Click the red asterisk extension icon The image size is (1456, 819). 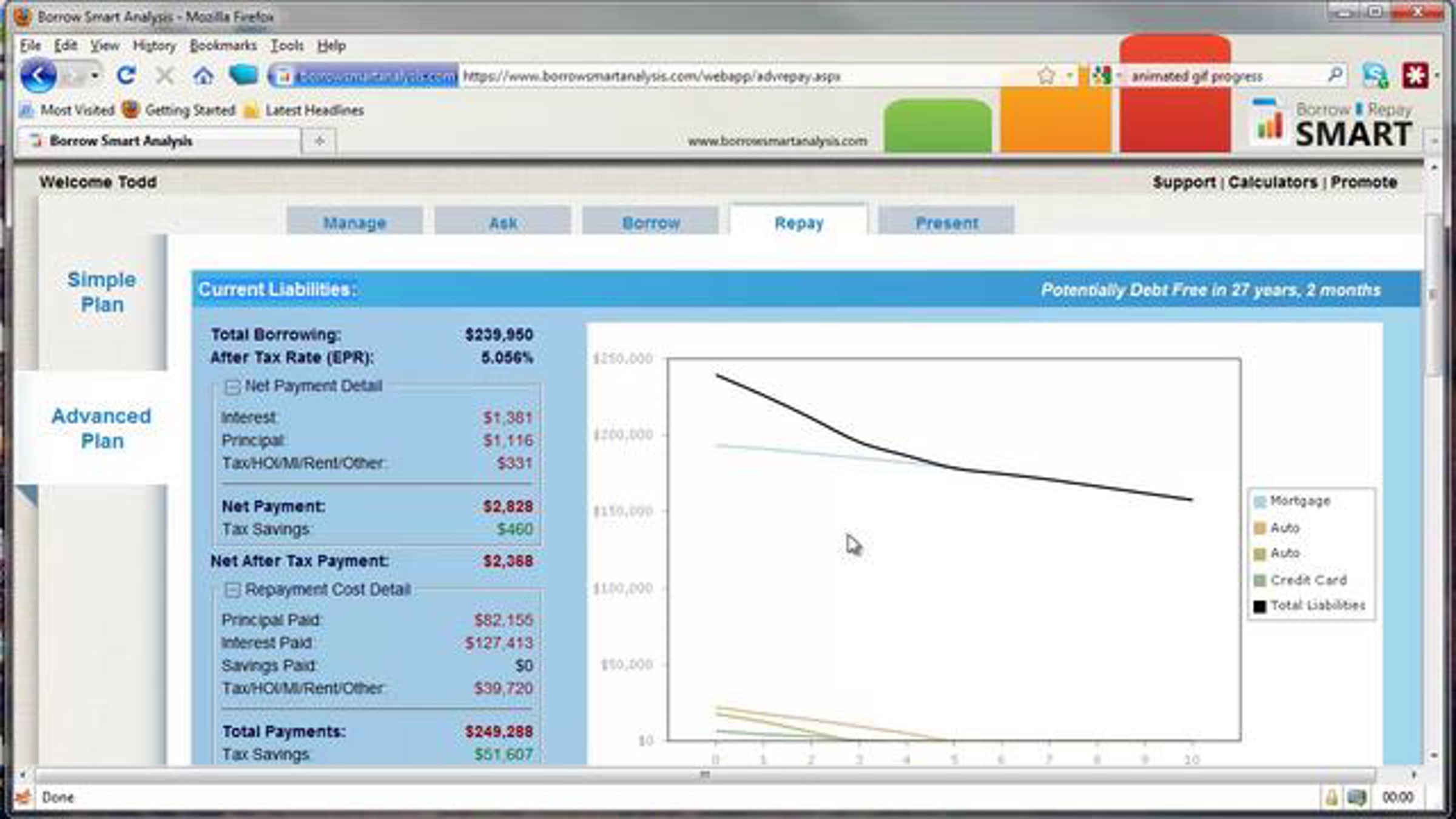coord(1415,76)
